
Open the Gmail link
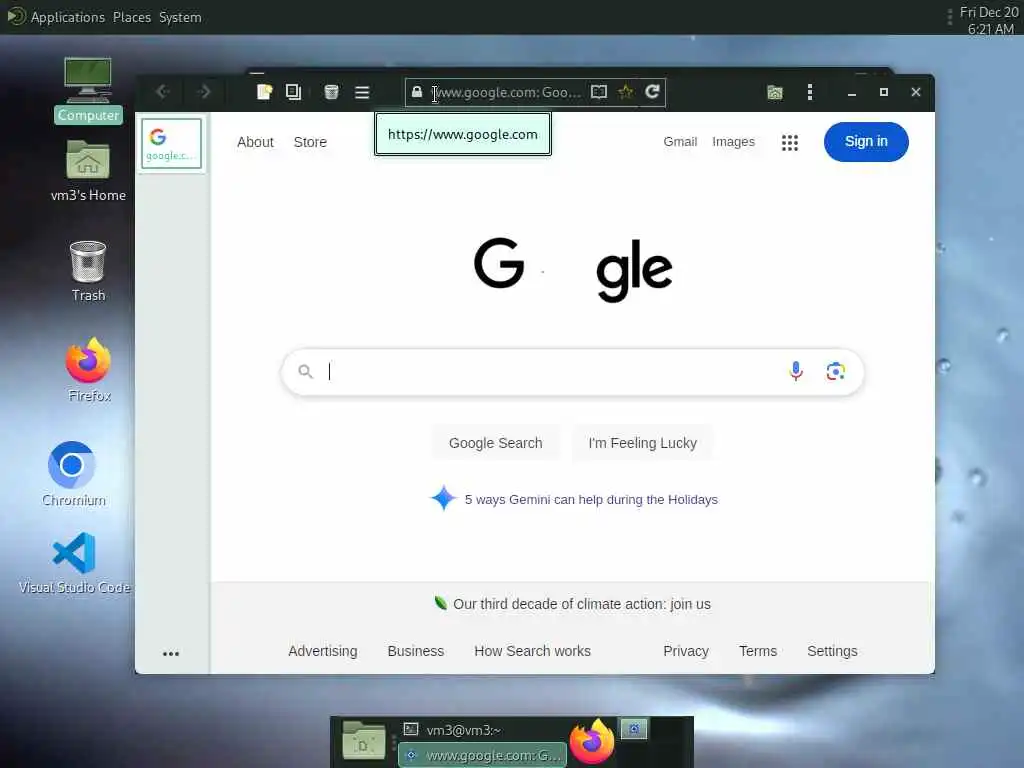(680, 142)
